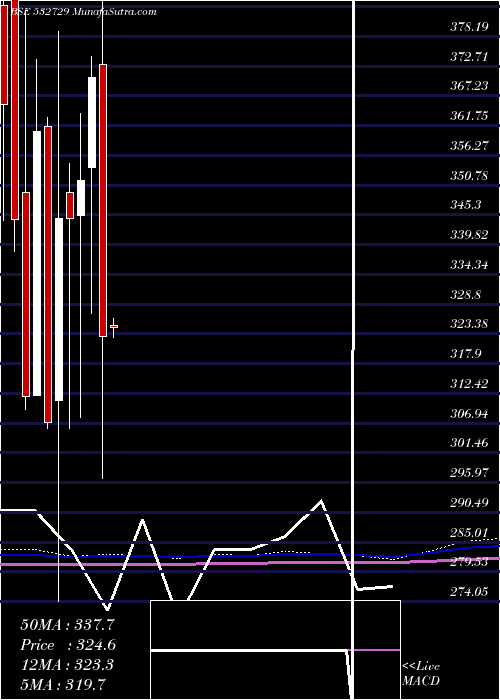Click the 328.8 price axis label
This screenshot has width=500, height=700.
click(x=466, y=294)
